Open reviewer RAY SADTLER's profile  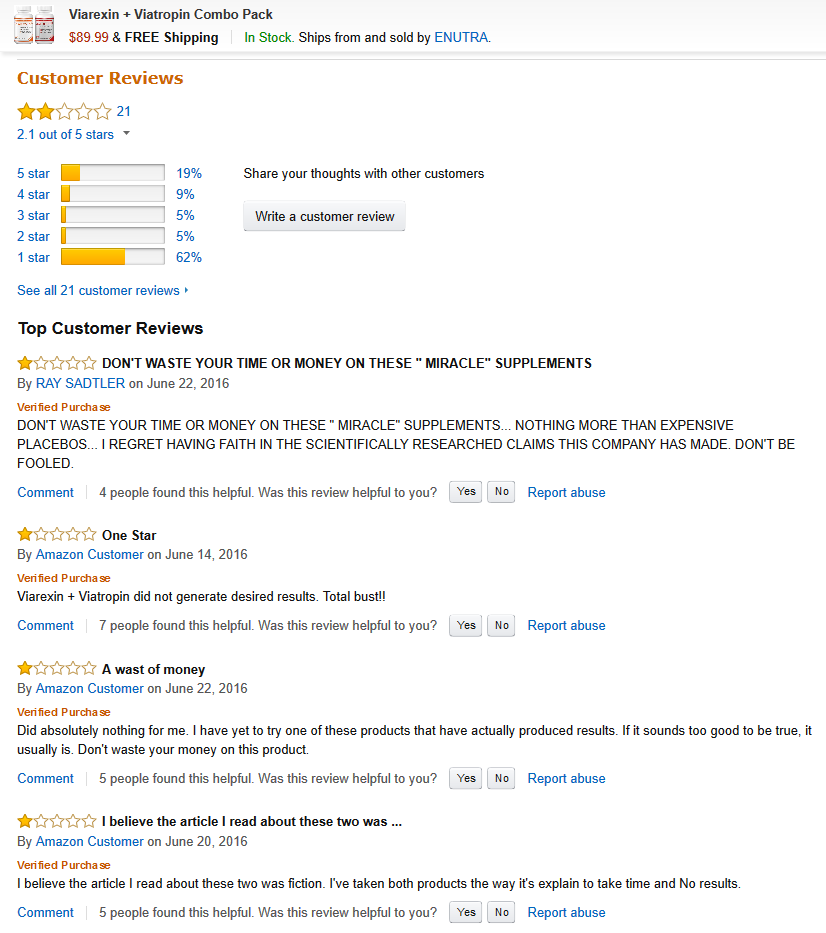pos(80,383)
